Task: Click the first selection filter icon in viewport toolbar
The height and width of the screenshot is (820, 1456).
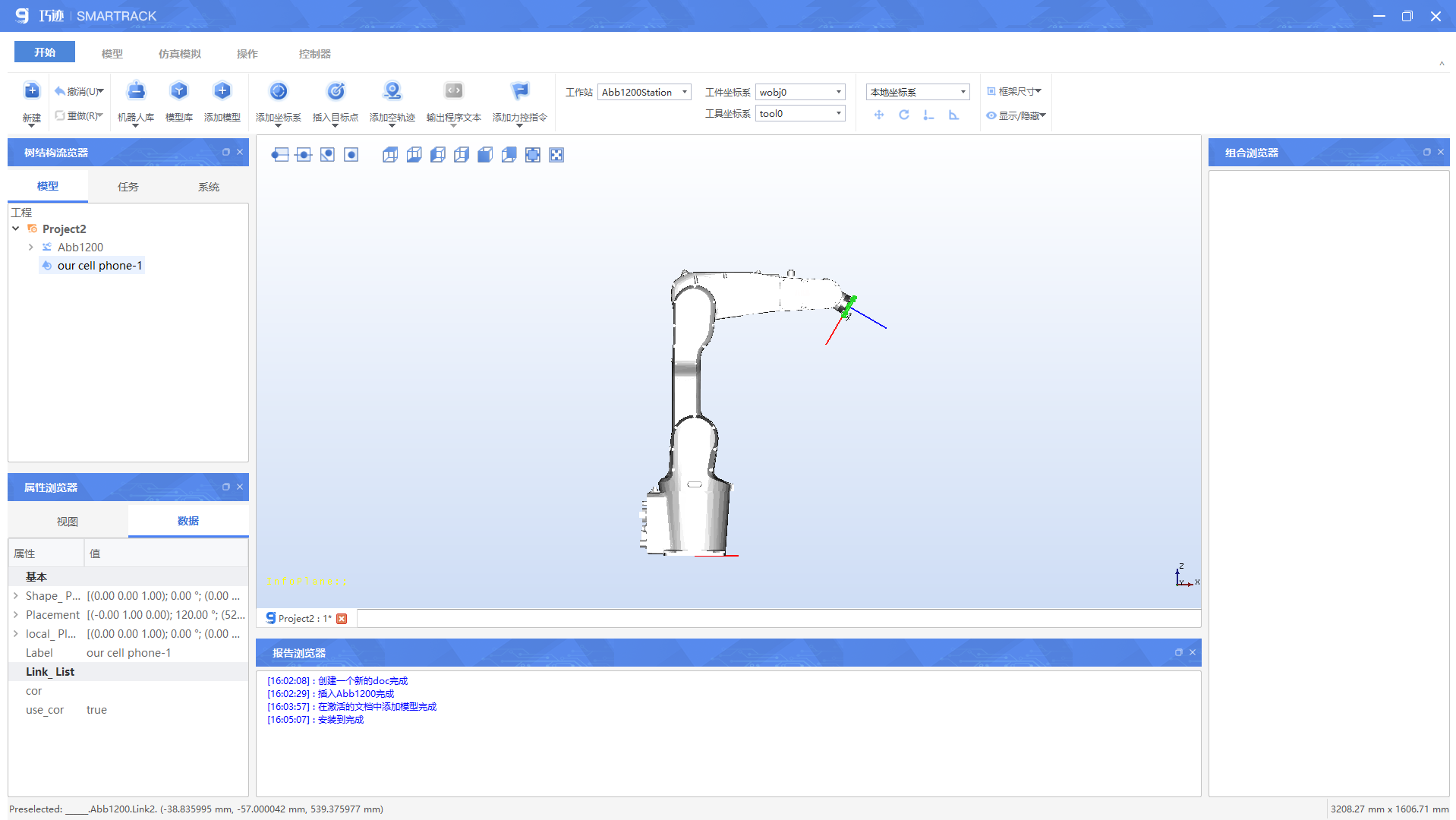Action: click(280, 155)
